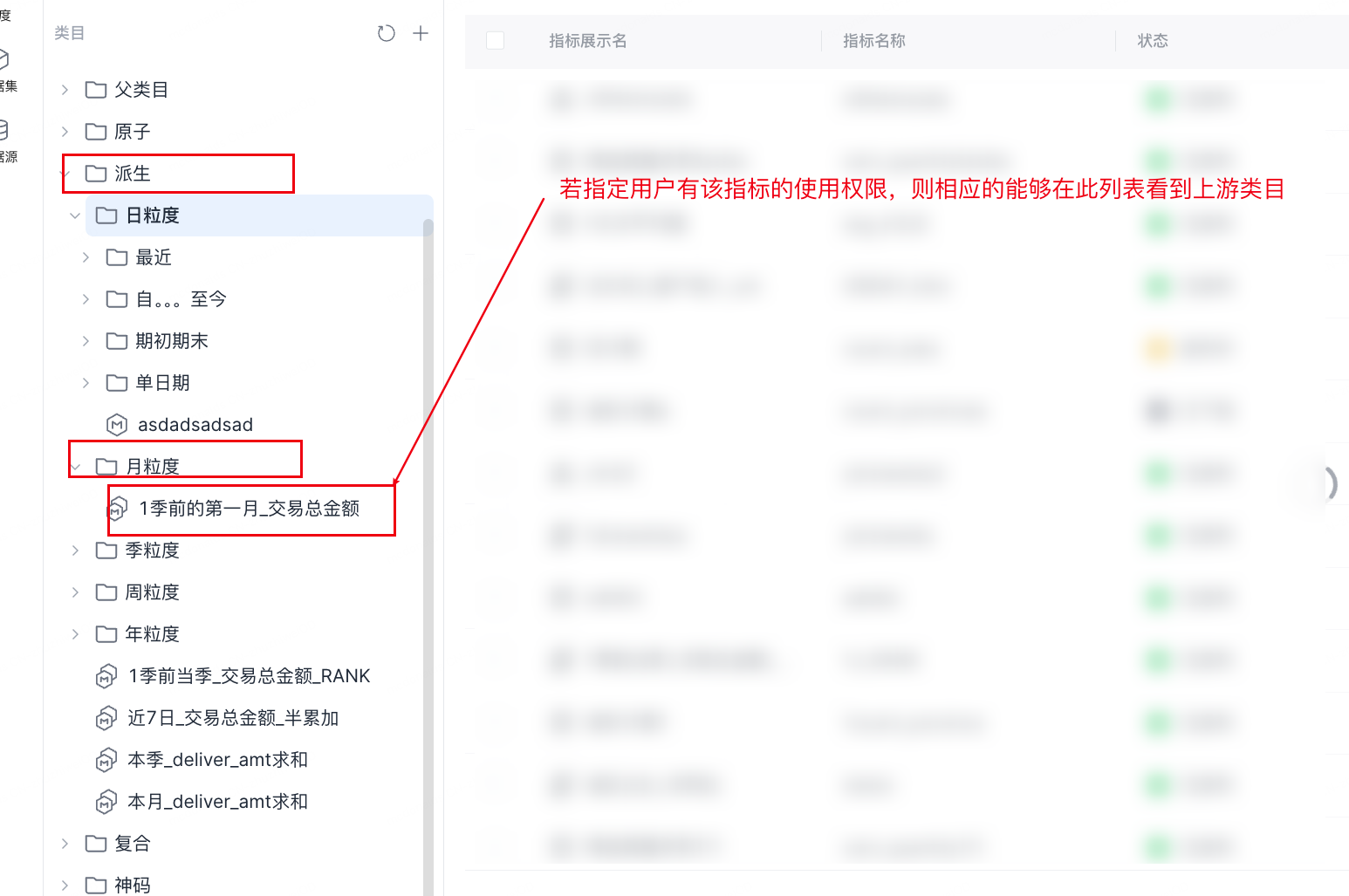Click the 状态 column header

(1152, 41)
